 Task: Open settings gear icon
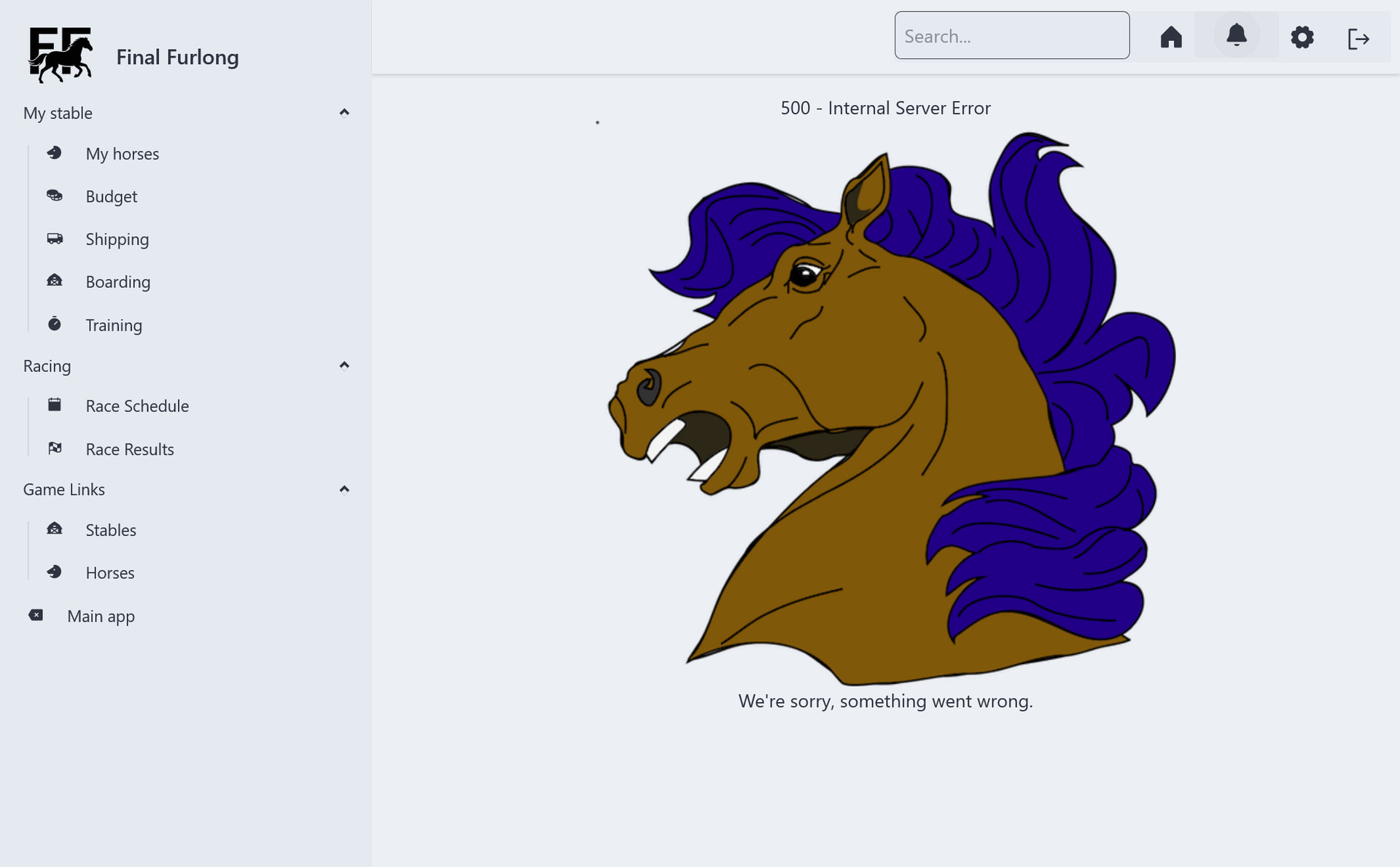pyautogui.click(x=1302, y=37)
